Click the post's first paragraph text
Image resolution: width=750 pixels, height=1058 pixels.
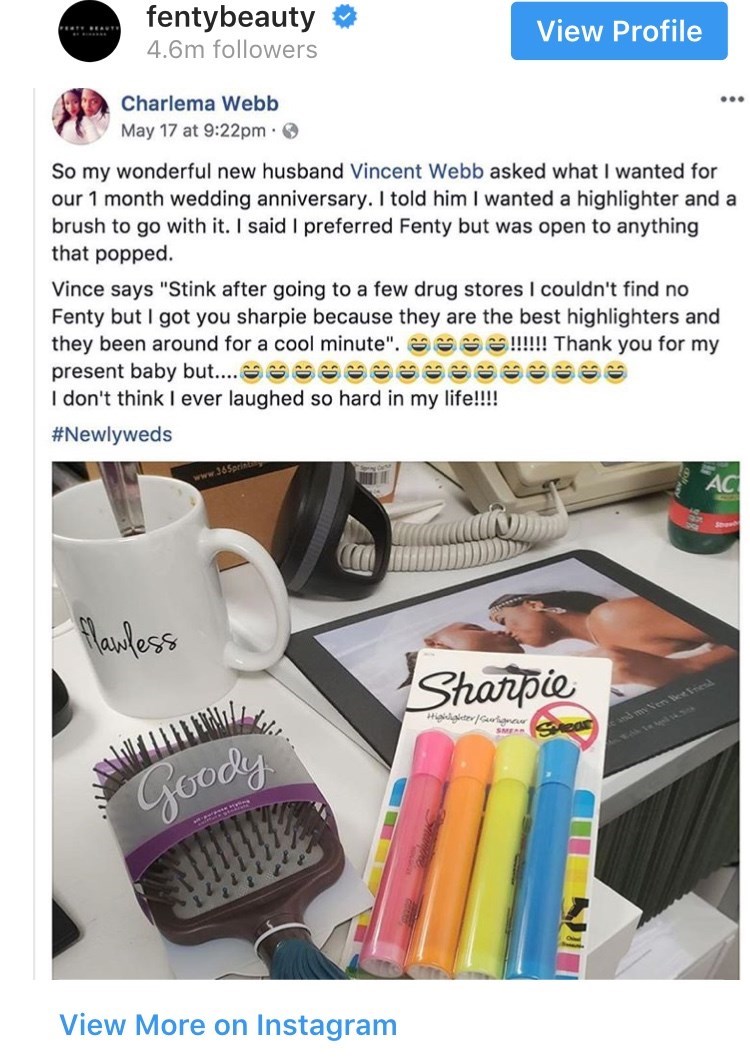pyautogui.click(x=394, y=212)
